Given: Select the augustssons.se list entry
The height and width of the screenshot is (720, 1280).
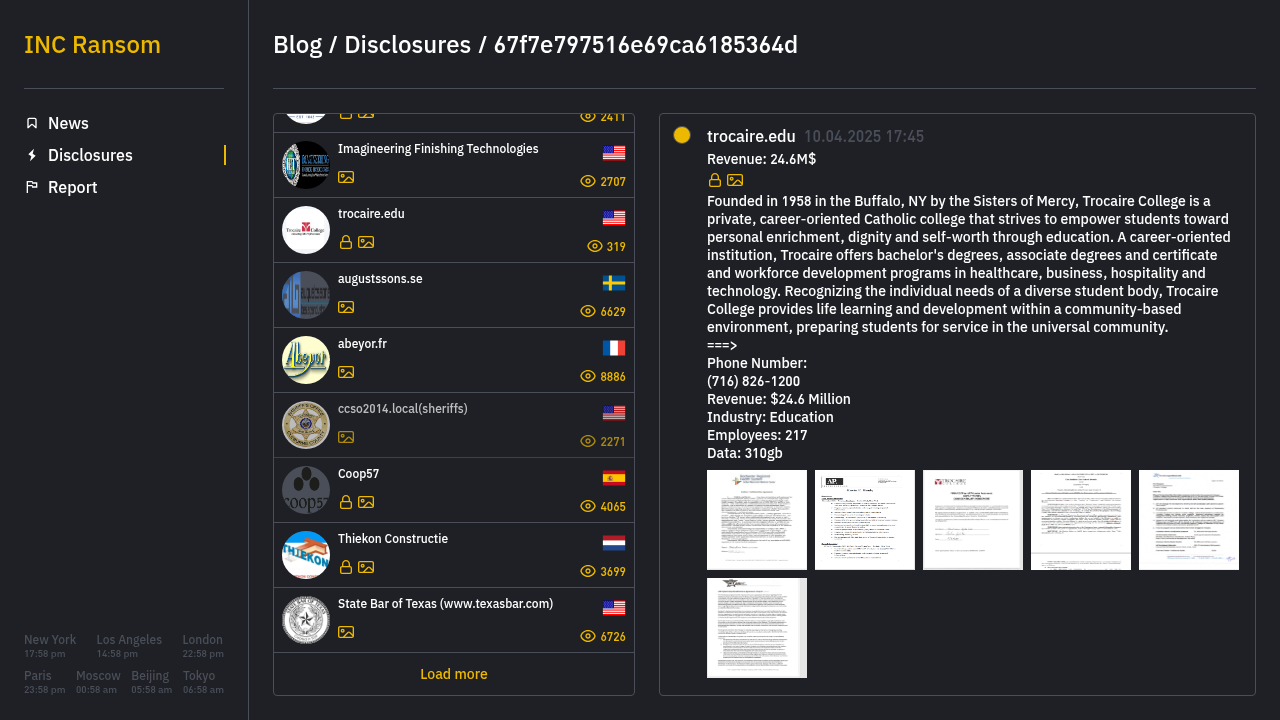Looking at the screenshot, I should (x=454, y=295).
